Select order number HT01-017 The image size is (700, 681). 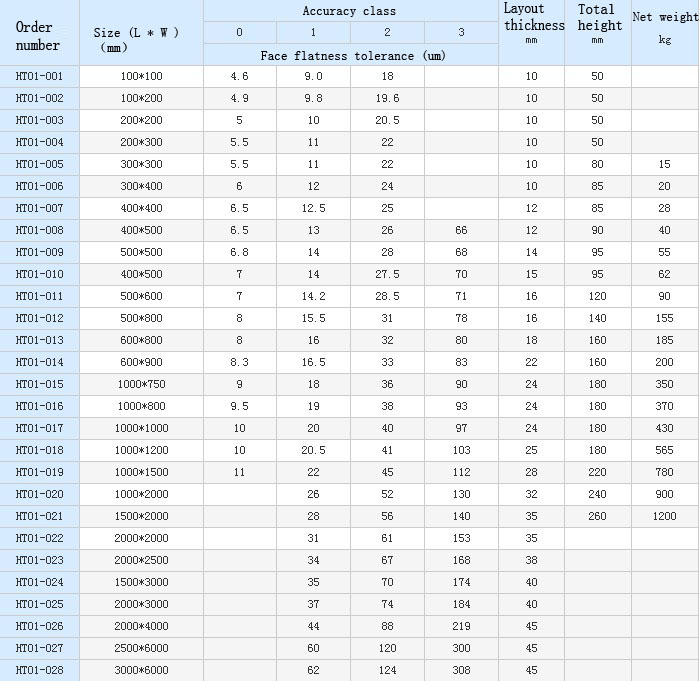click(x=39, y=428)
